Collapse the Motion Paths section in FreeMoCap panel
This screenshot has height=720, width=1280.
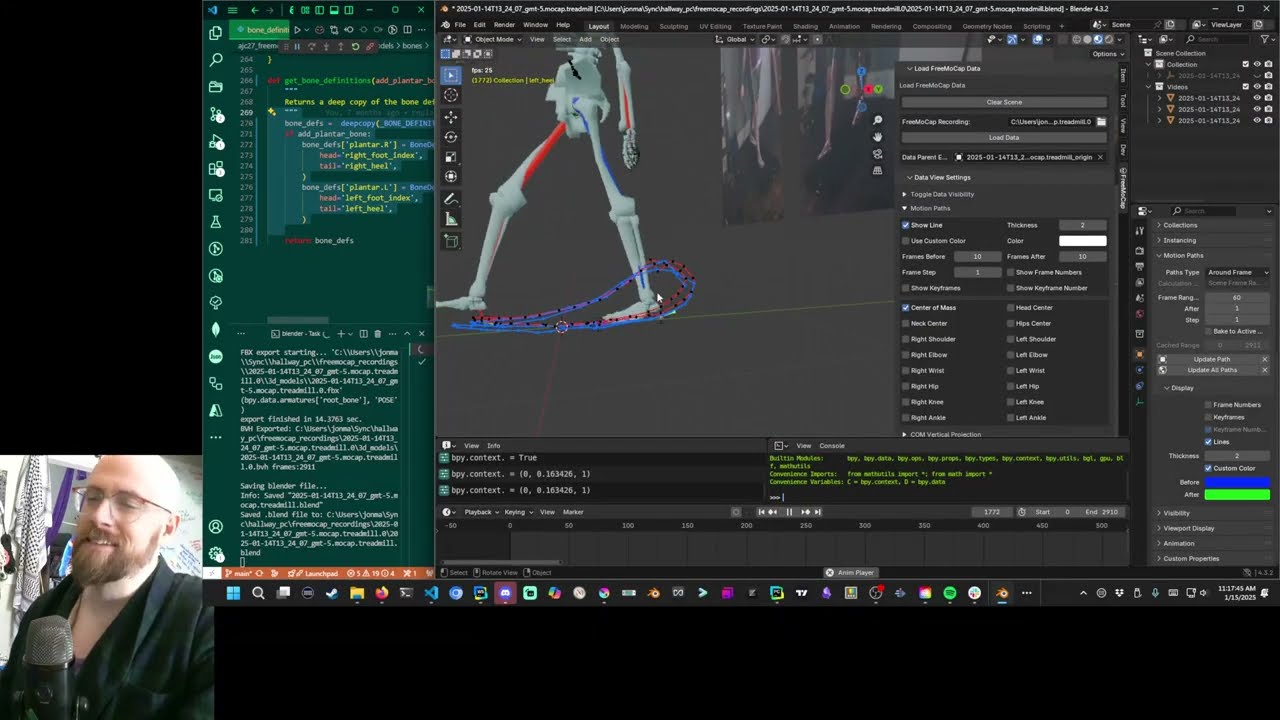click(926, 208)
